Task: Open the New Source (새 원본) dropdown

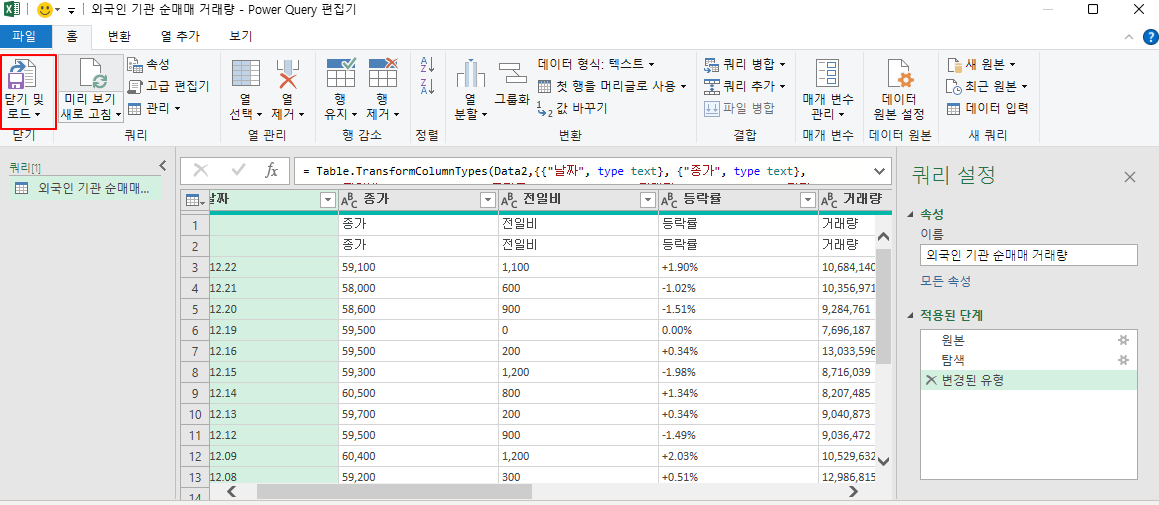Action: click(x=982, y=64)
